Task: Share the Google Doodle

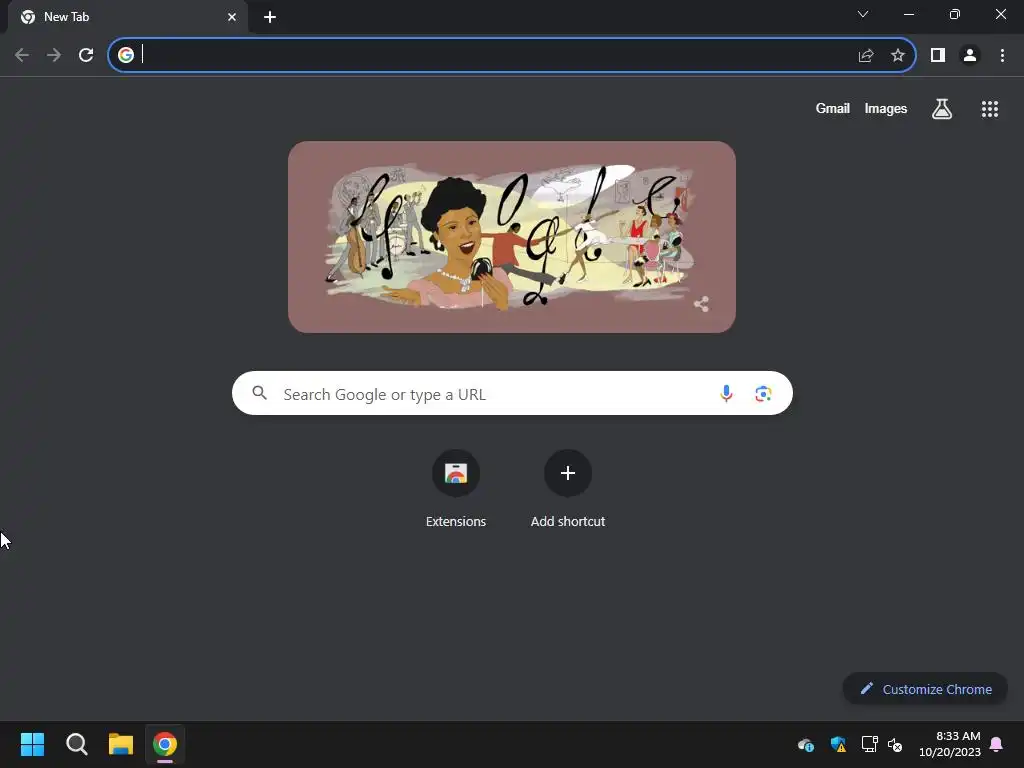Action: click(701, 304)
